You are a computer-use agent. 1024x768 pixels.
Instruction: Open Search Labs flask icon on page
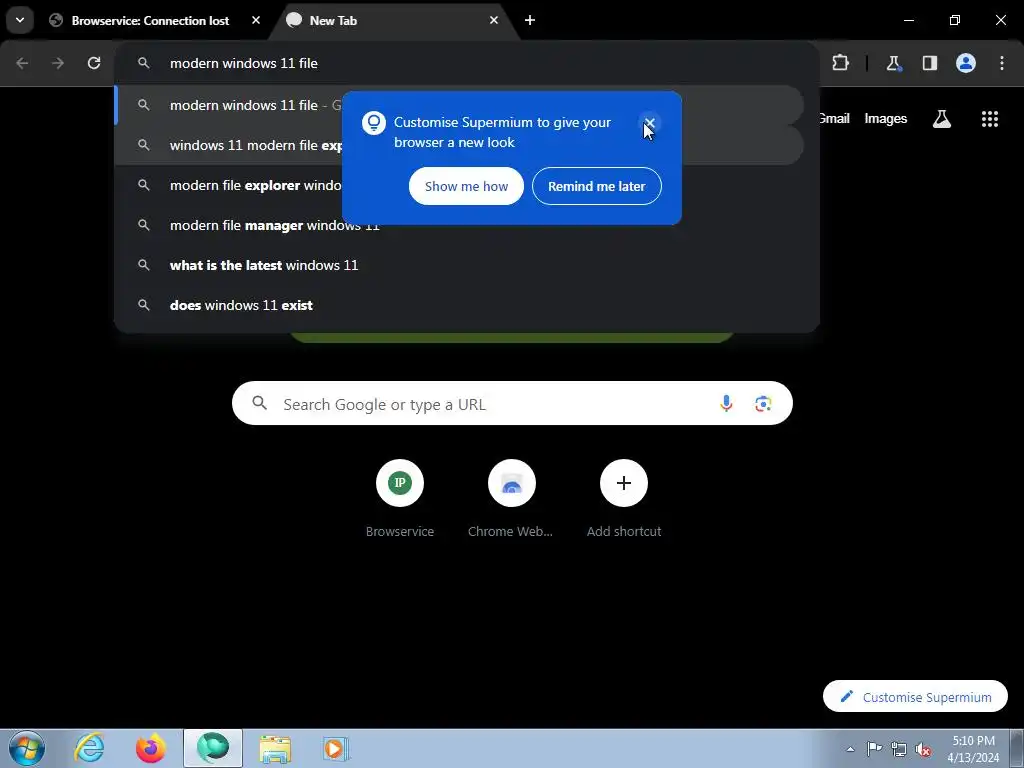[942, 119]
